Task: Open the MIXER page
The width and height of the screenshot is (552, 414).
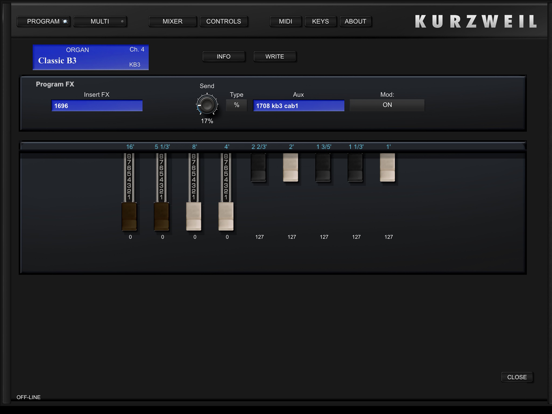Action: point(172,21)
